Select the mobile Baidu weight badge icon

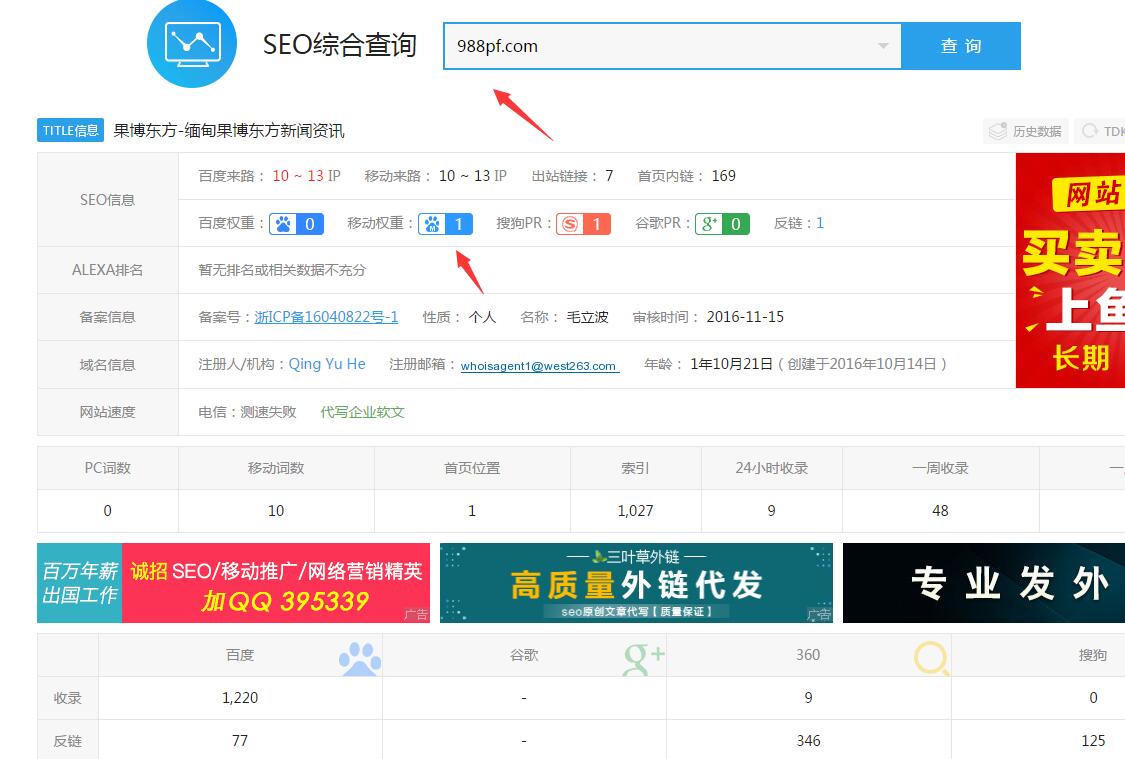click(x=432, y=223)
